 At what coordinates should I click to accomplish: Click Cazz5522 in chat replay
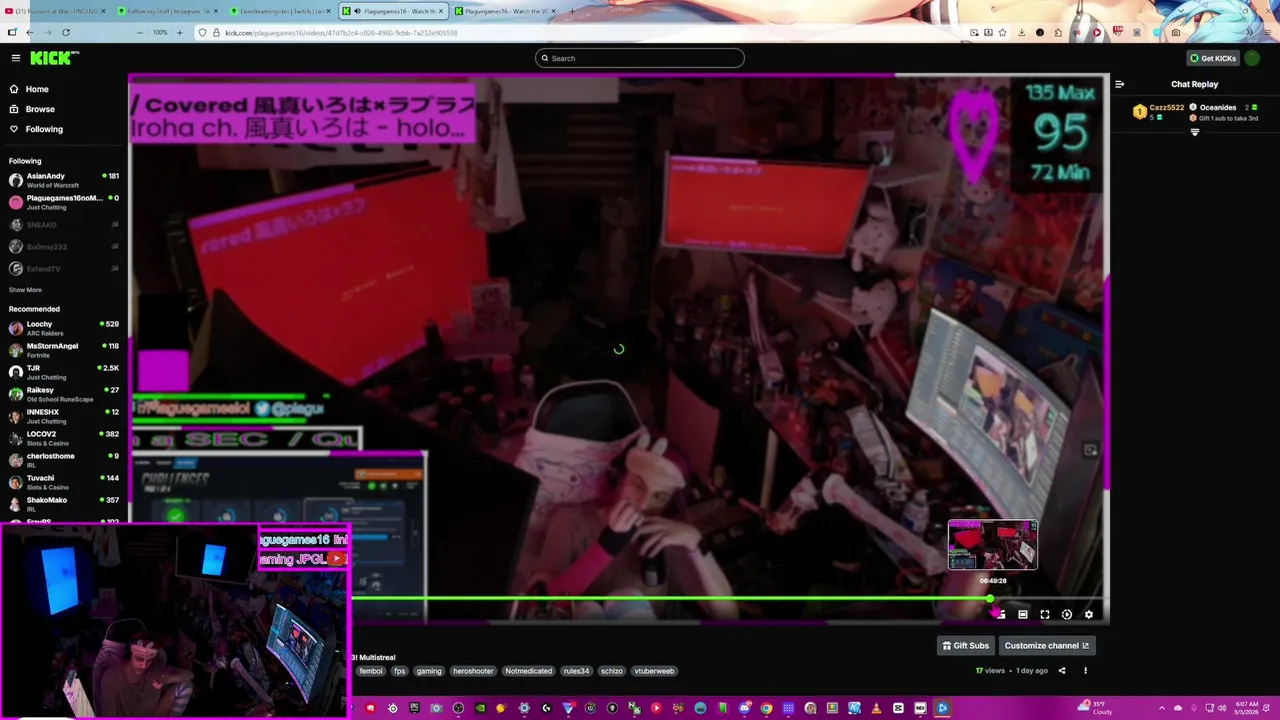(x=1166, y=107)
